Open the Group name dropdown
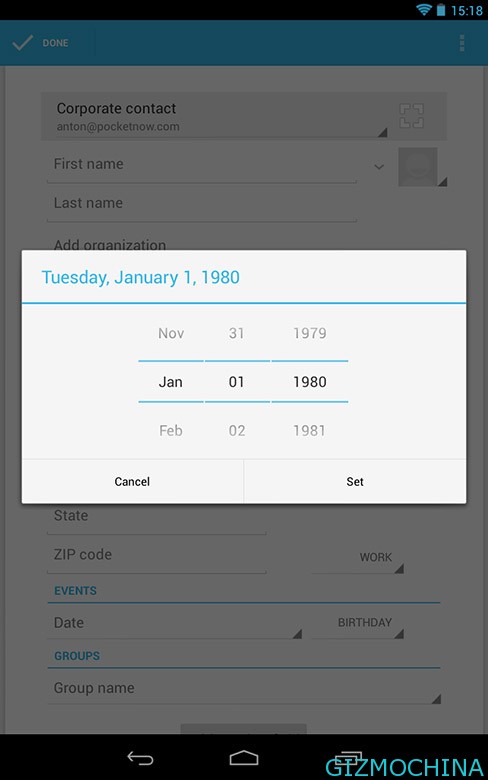Viewport: 488px width, 780px height. (x=244, y=688)
